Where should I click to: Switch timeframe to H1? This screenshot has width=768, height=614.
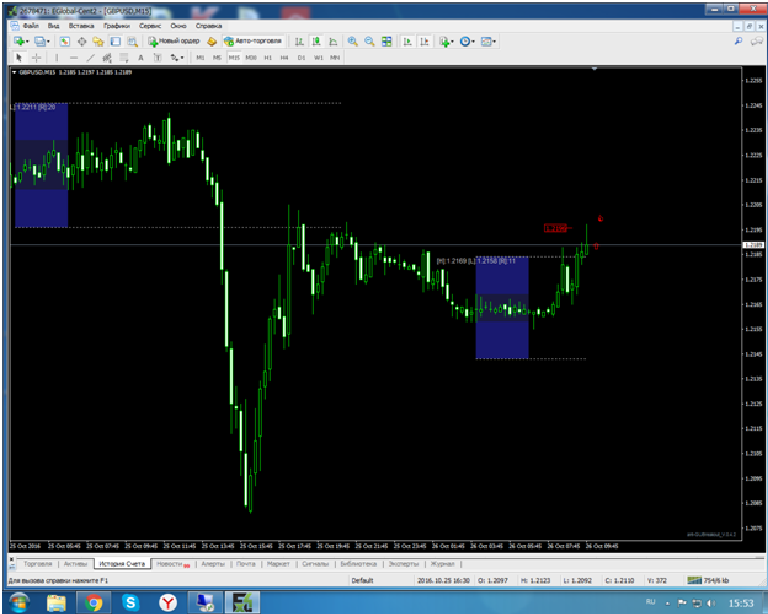268,58
